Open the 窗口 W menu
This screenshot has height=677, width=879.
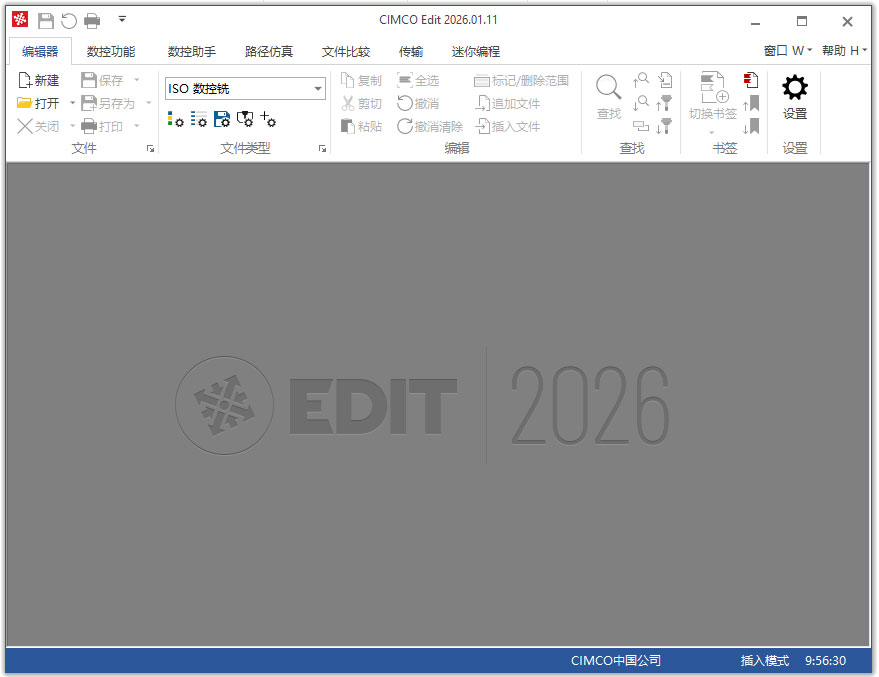tap(788, 51)
